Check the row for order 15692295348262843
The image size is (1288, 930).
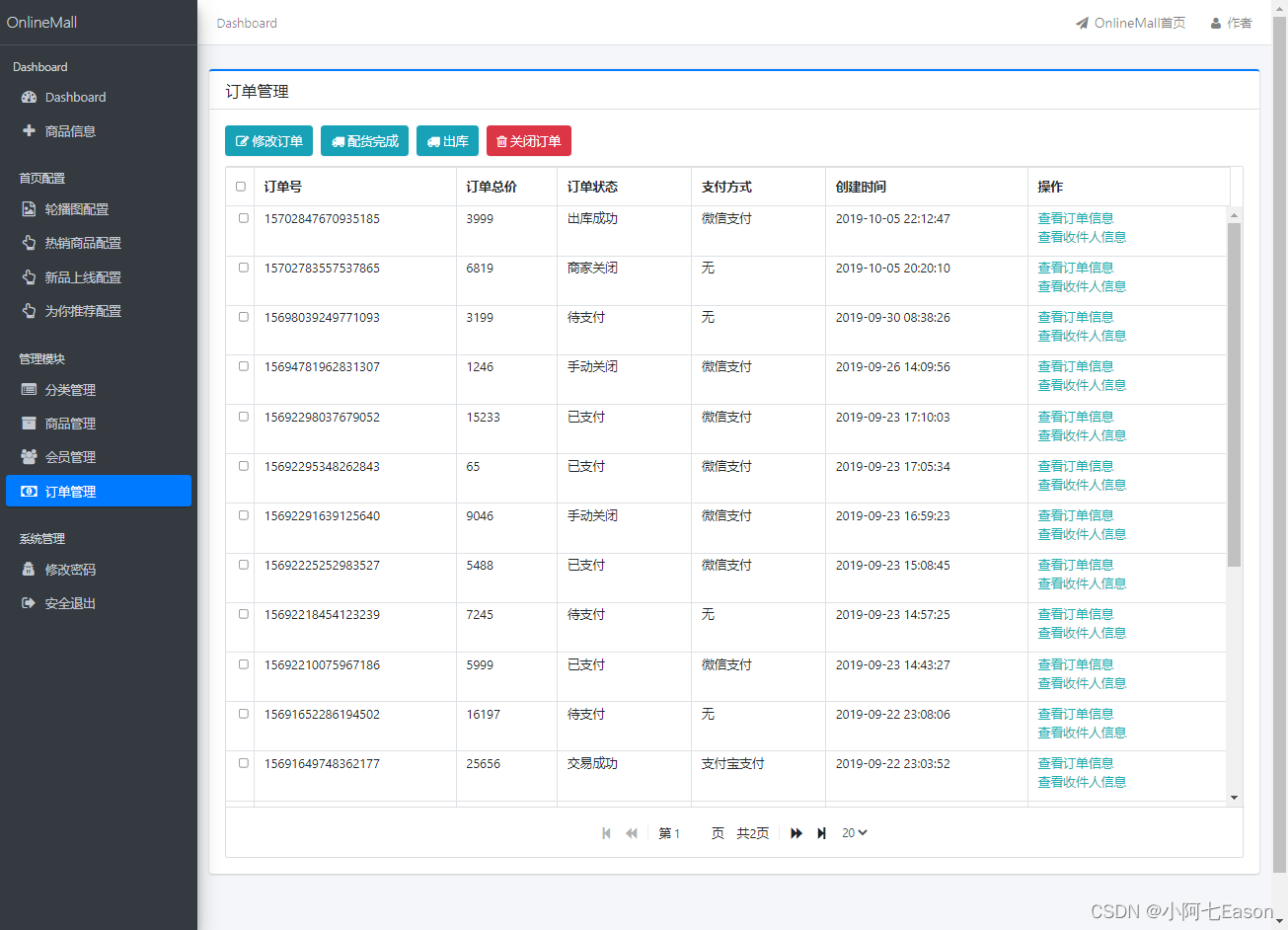244,466
